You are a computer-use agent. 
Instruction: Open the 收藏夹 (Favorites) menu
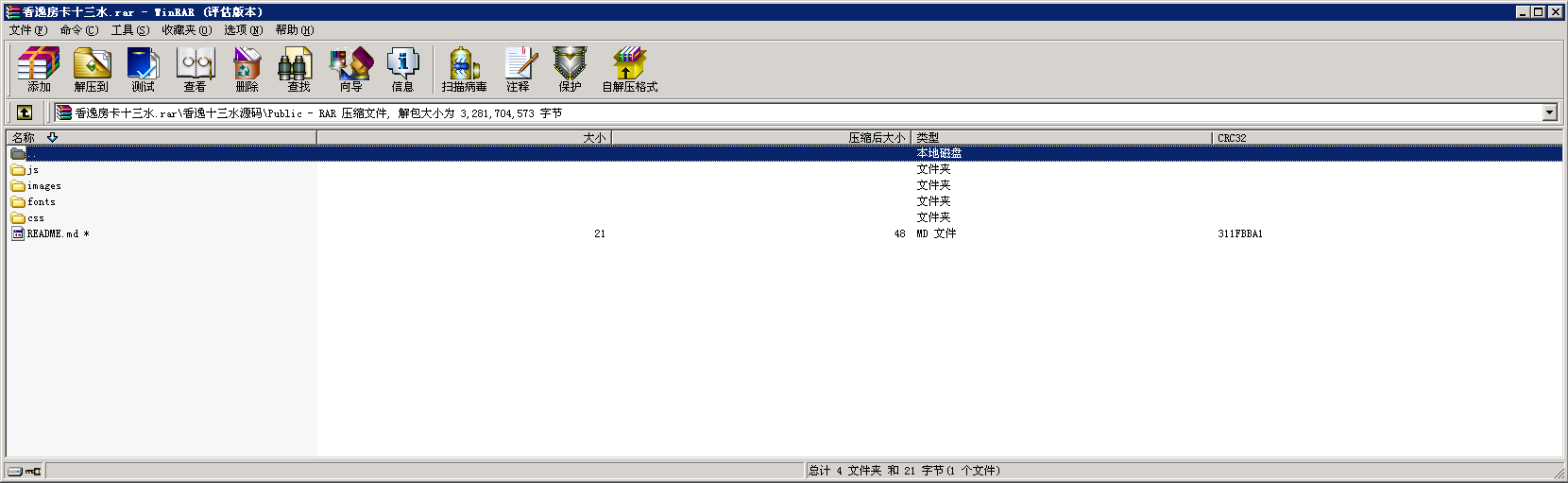tap(186, 30)
